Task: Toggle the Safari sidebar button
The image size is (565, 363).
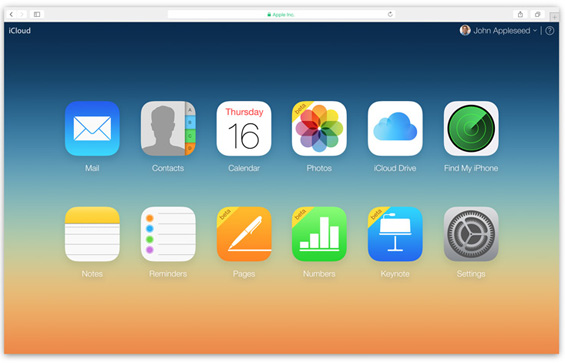Action: point(37,14)
